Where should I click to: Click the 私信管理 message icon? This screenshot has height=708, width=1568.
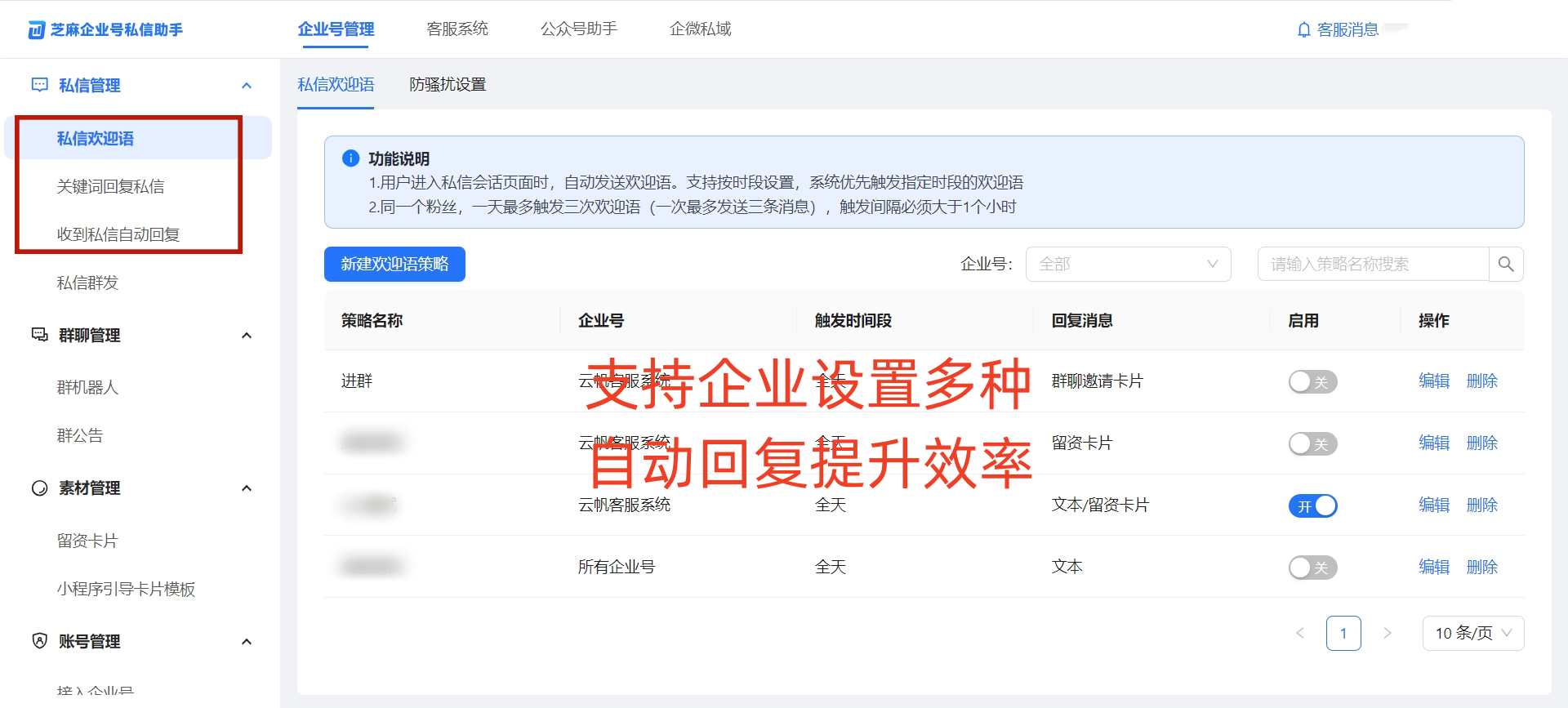click(x=39, y=85)
